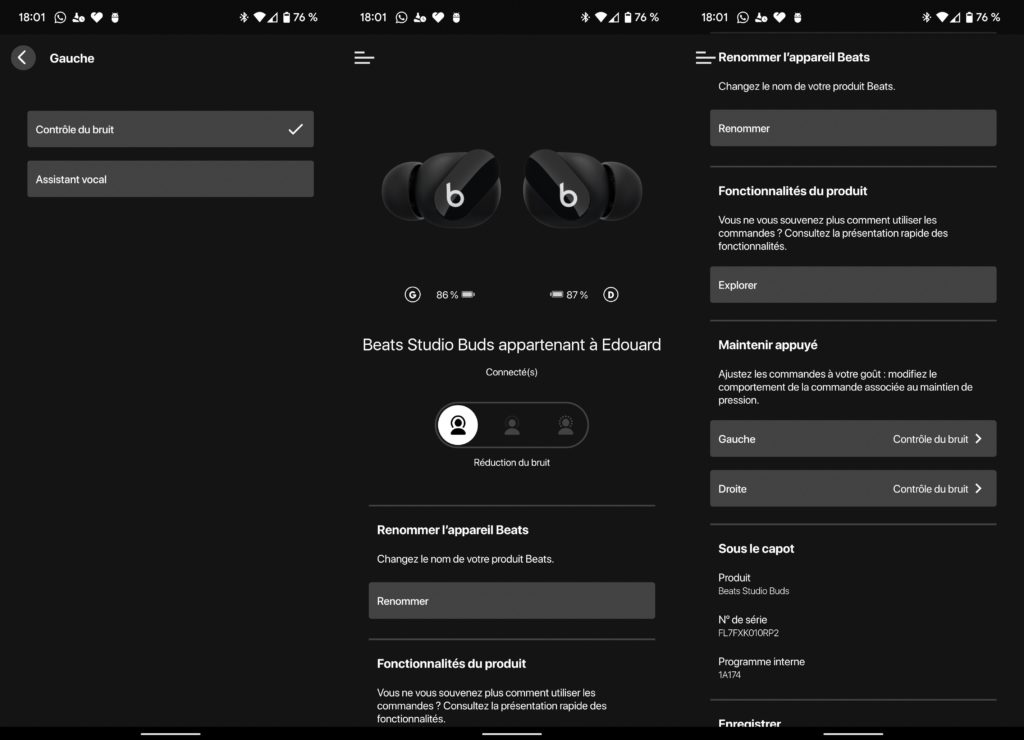The width and height of the screenshot is (1024, 740).
Task: Tap device name Beats Studio Buds appartenant à Edouard
Action: [511, 345]
